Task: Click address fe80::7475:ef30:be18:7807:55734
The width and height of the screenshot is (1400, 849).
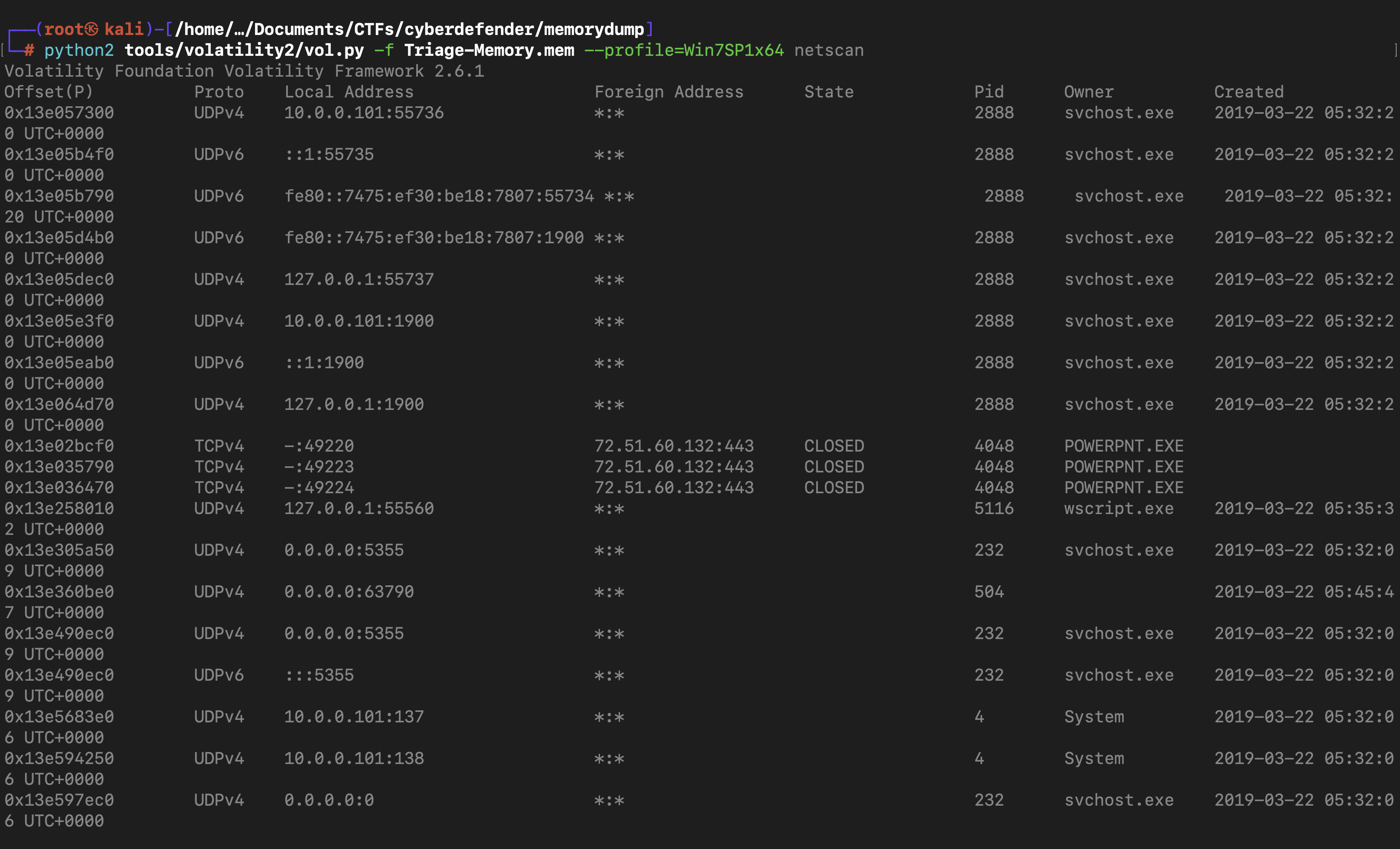Action: pyautogui.click(x=439, y=196)
